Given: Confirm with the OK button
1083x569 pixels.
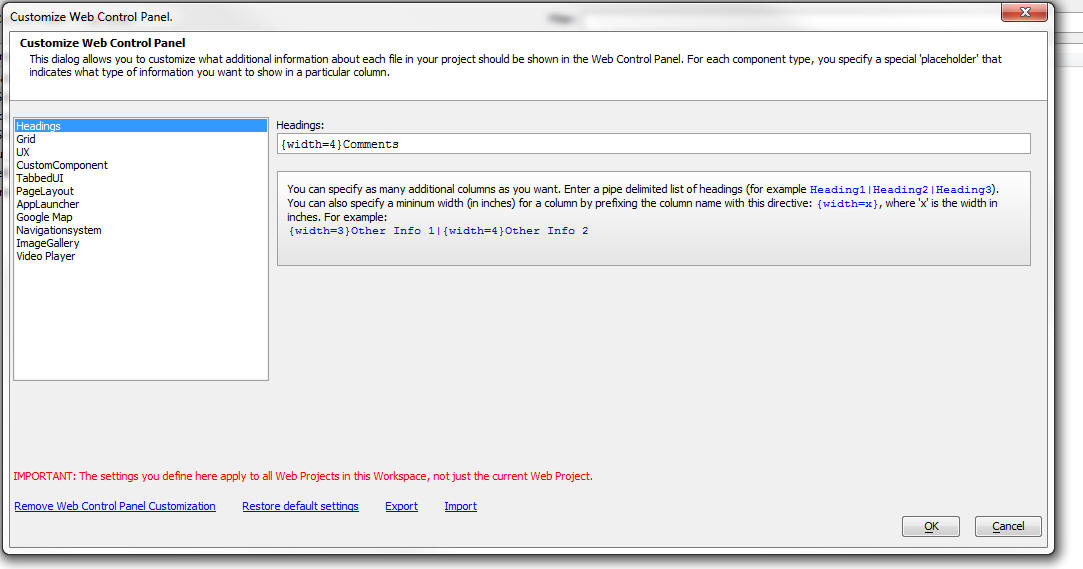Looking at the screenshot, I should (x=930, y=526).
